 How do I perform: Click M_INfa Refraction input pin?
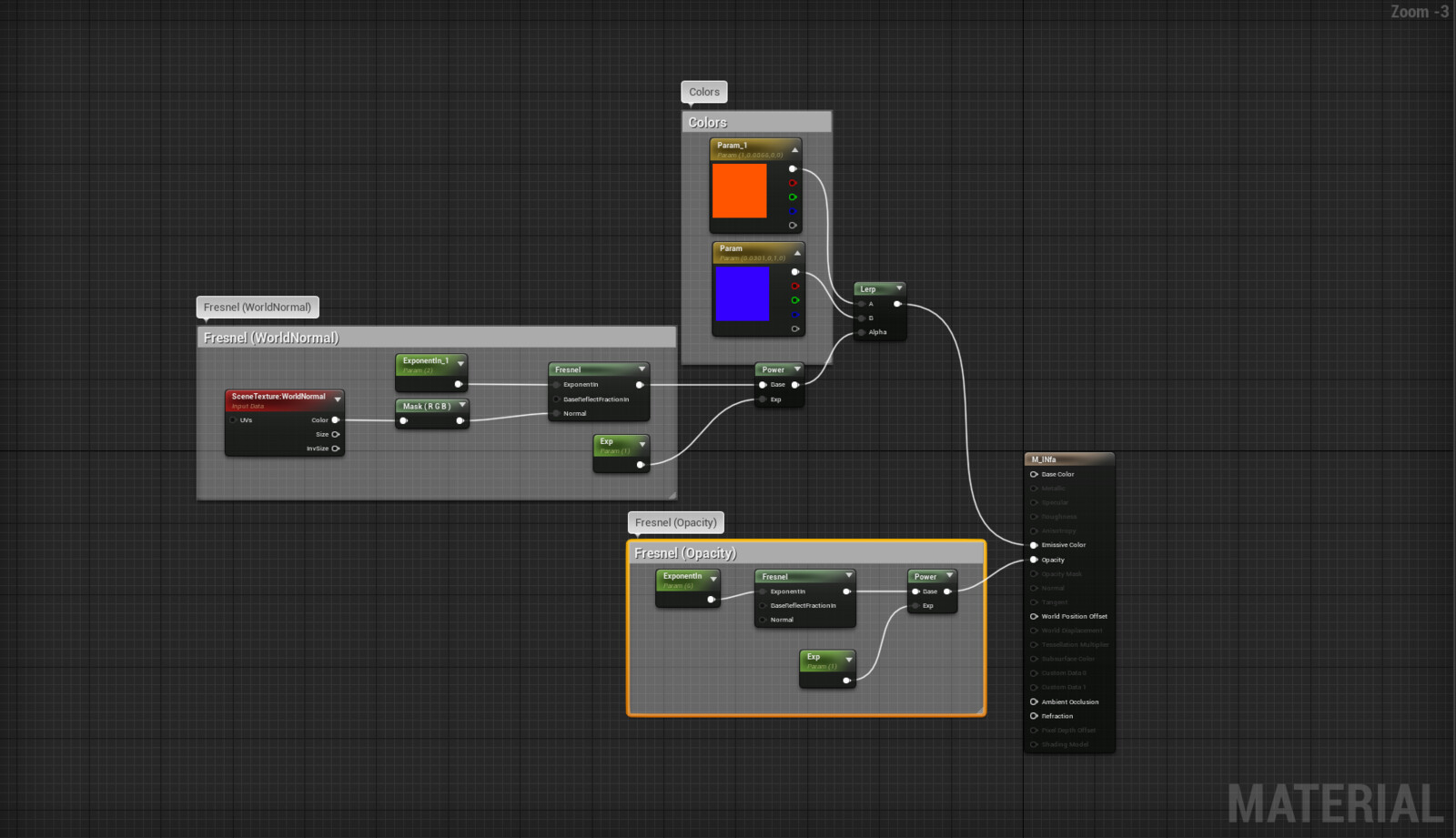pyautogui.click(x=1034, y=716)
